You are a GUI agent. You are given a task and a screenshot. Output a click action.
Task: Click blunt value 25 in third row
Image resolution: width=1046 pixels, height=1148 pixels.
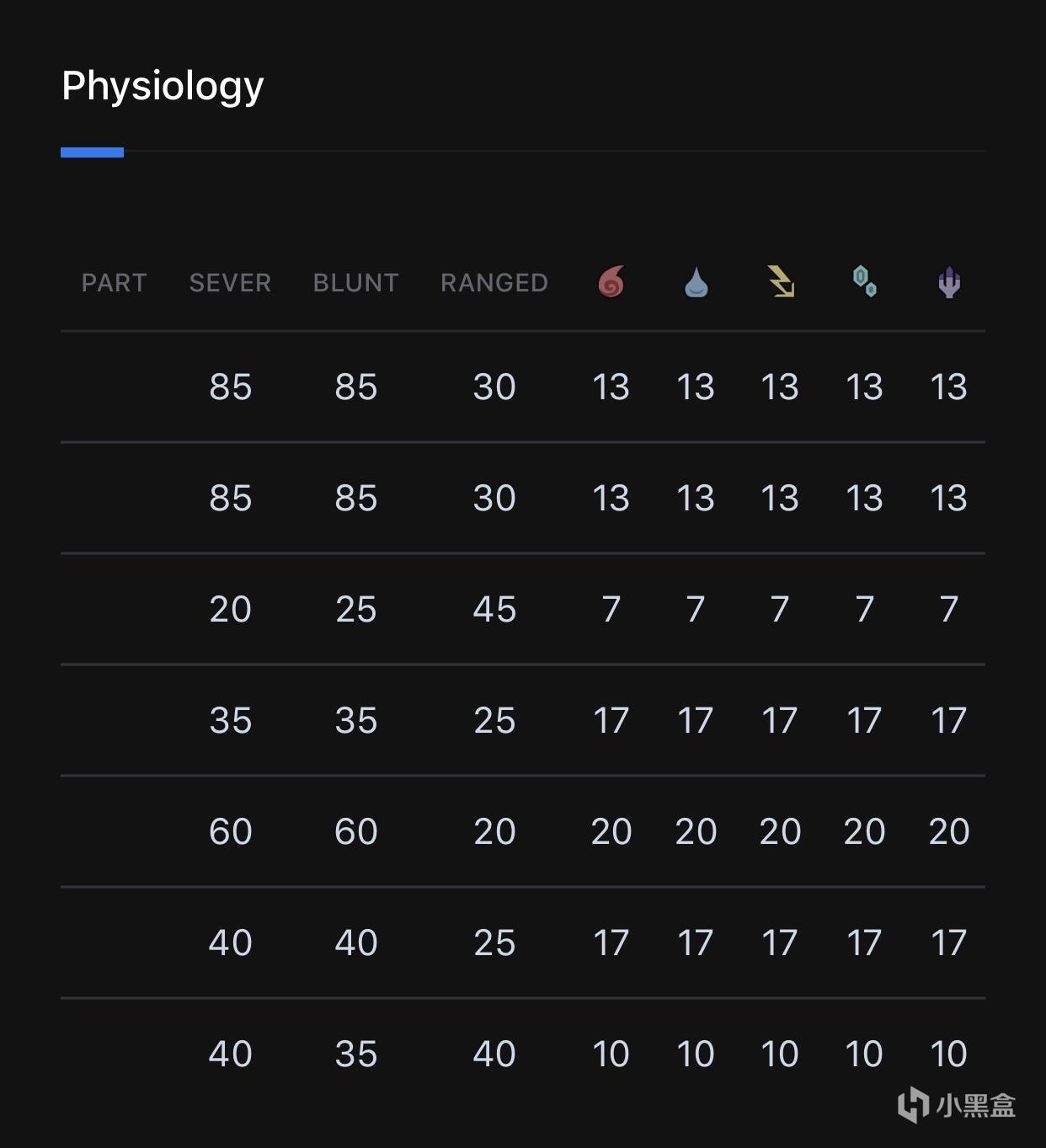coord(355,610)
